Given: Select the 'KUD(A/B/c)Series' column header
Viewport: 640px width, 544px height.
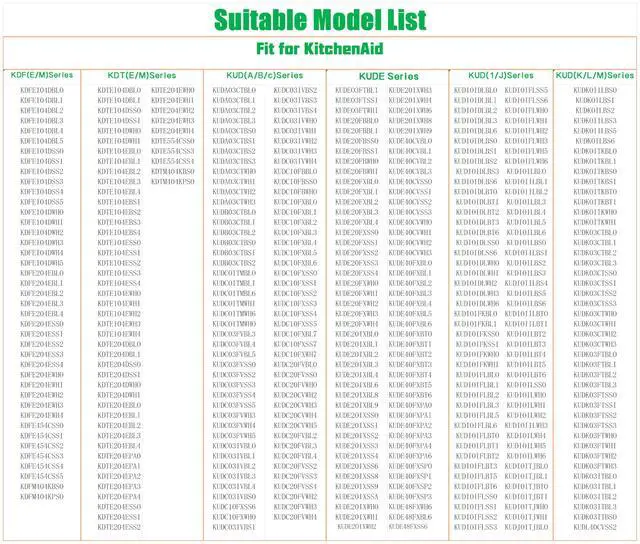Looking at the screenshot, I should point(264,75).
